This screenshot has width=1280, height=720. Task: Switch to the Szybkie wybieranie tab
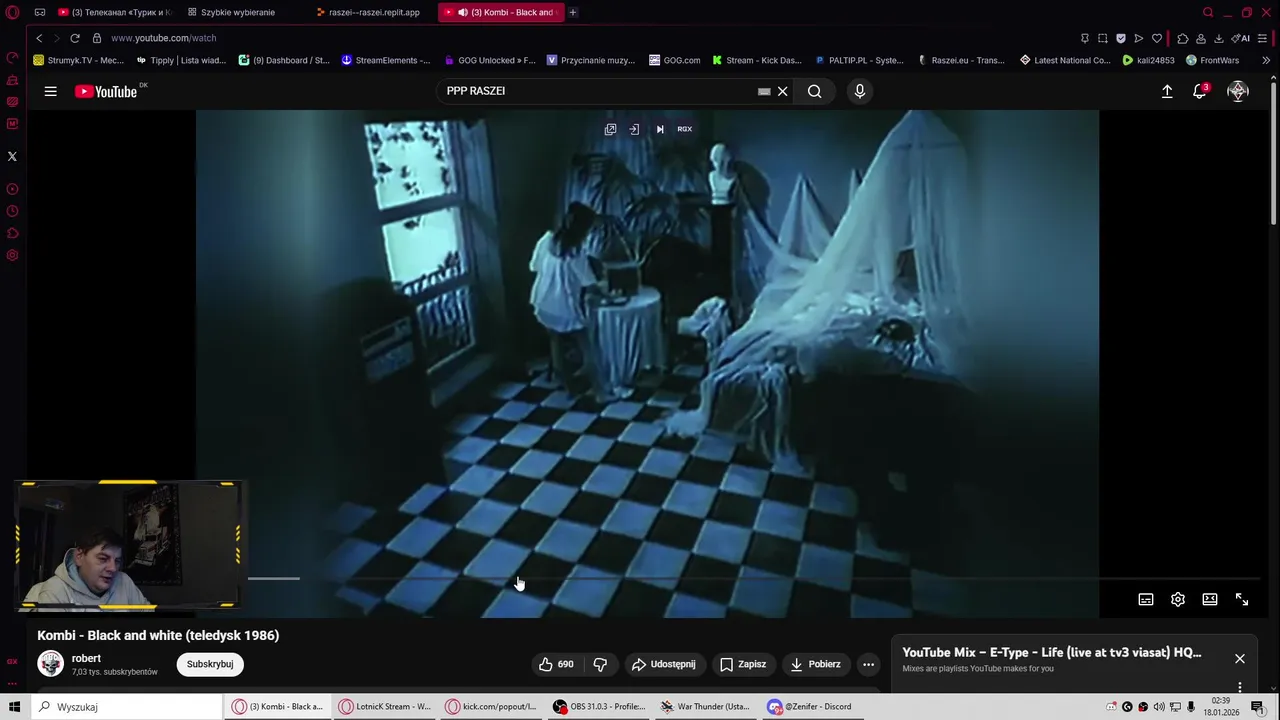[237, 12]
